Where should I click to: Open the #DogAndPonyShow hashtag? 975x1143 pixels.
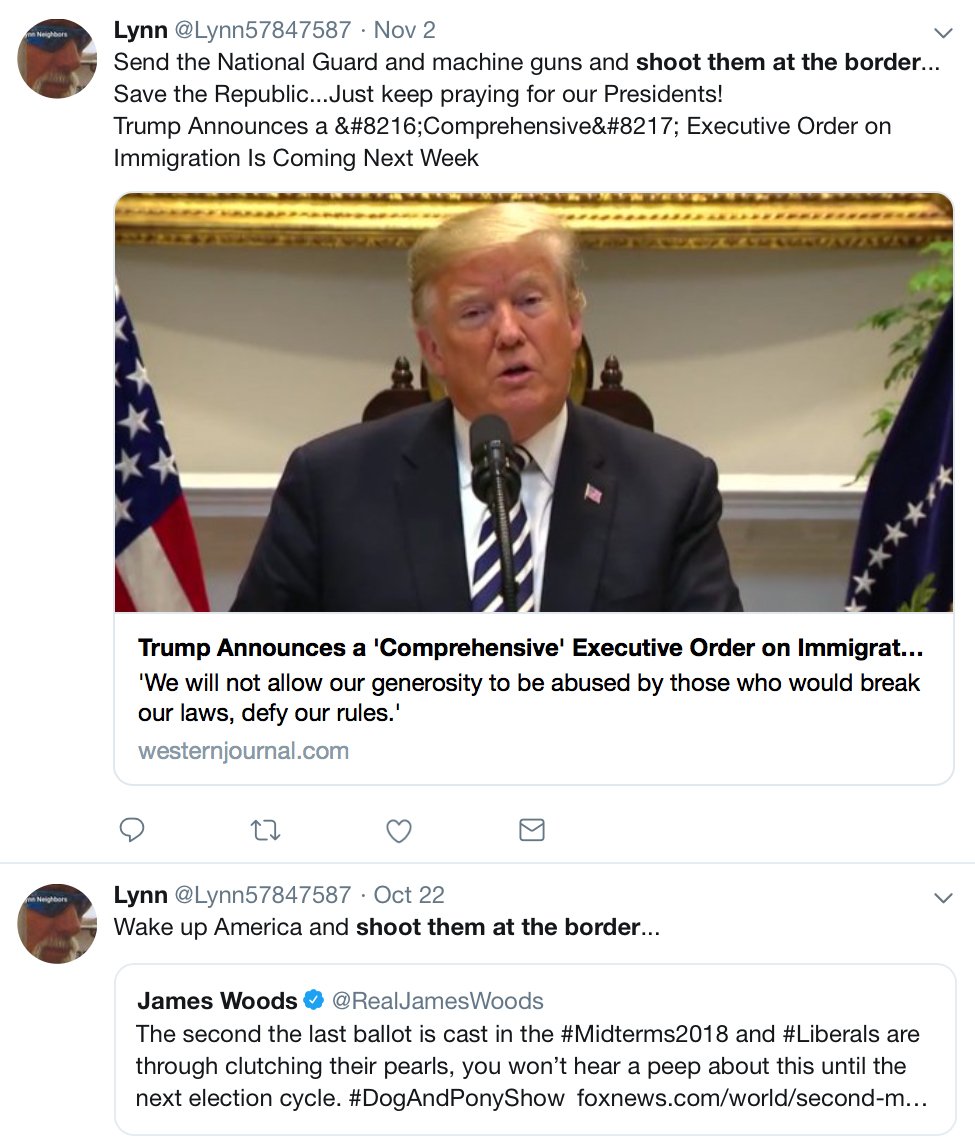456,1098
